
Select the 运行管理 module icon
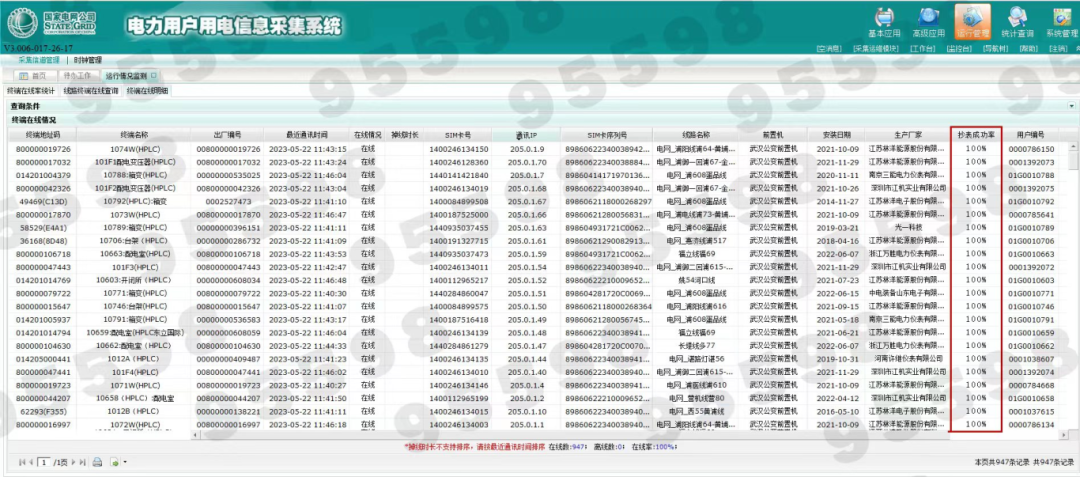(973, 22)
